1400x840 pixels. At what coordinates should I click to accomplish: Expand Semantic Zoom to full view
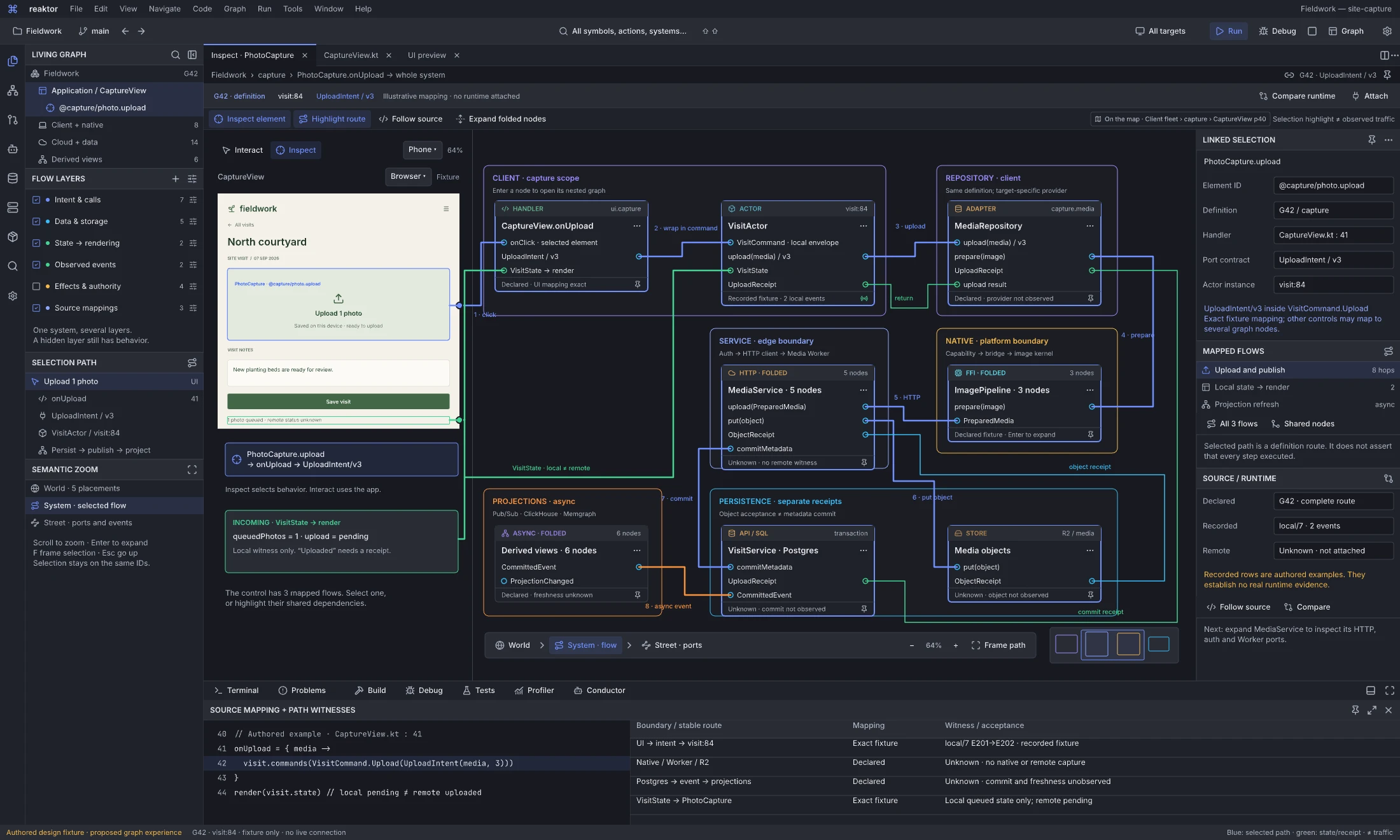coord(192,470)
